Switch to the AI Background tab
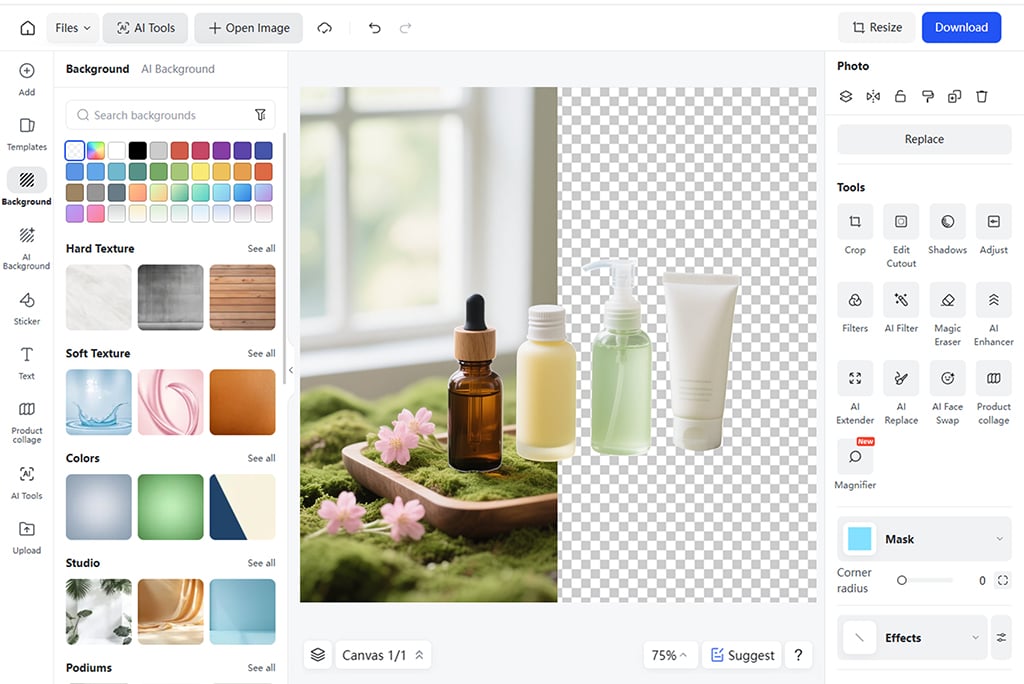Screen dimensions: 1024x684 (x=178, y=69)
